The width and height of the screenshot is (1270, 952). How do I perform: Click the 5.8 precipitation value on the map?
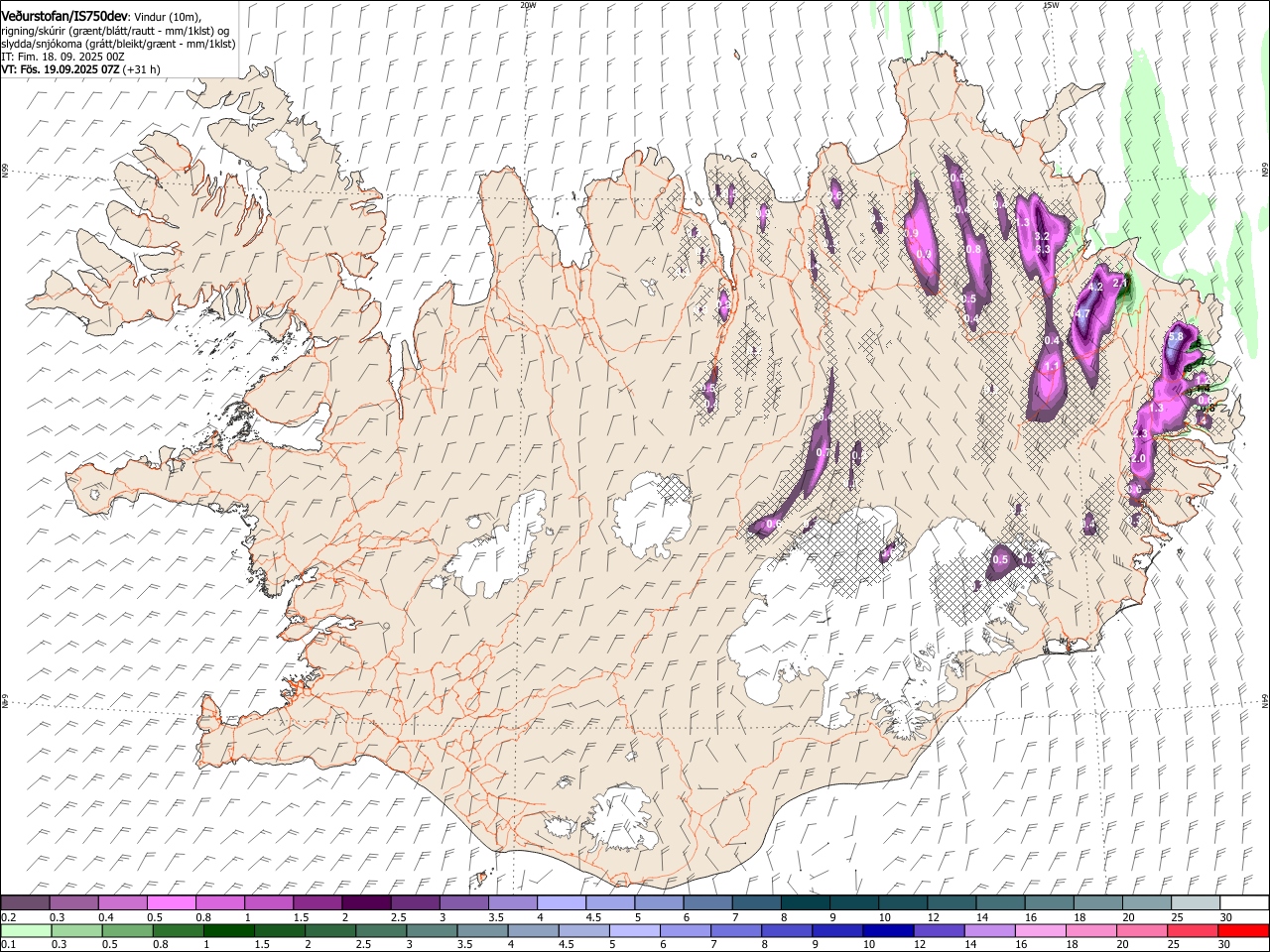click(1177, 338)
